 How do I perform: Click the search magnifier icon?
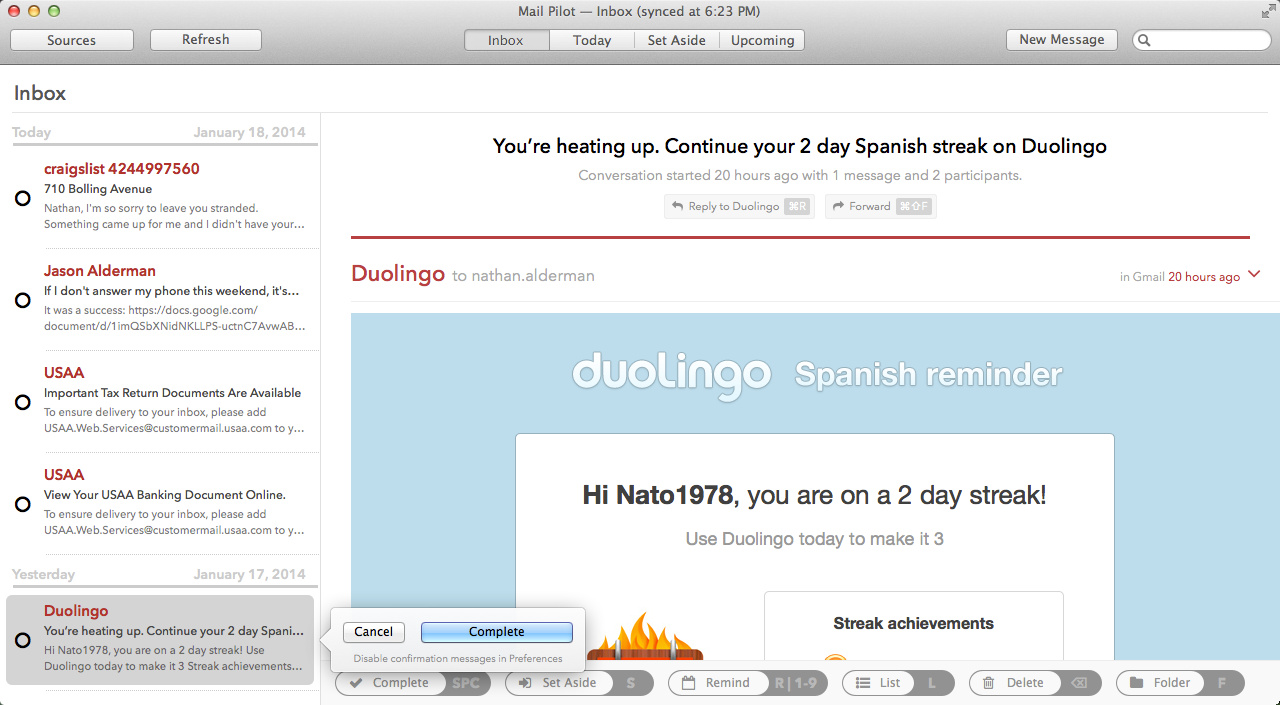pos(1145,41)
